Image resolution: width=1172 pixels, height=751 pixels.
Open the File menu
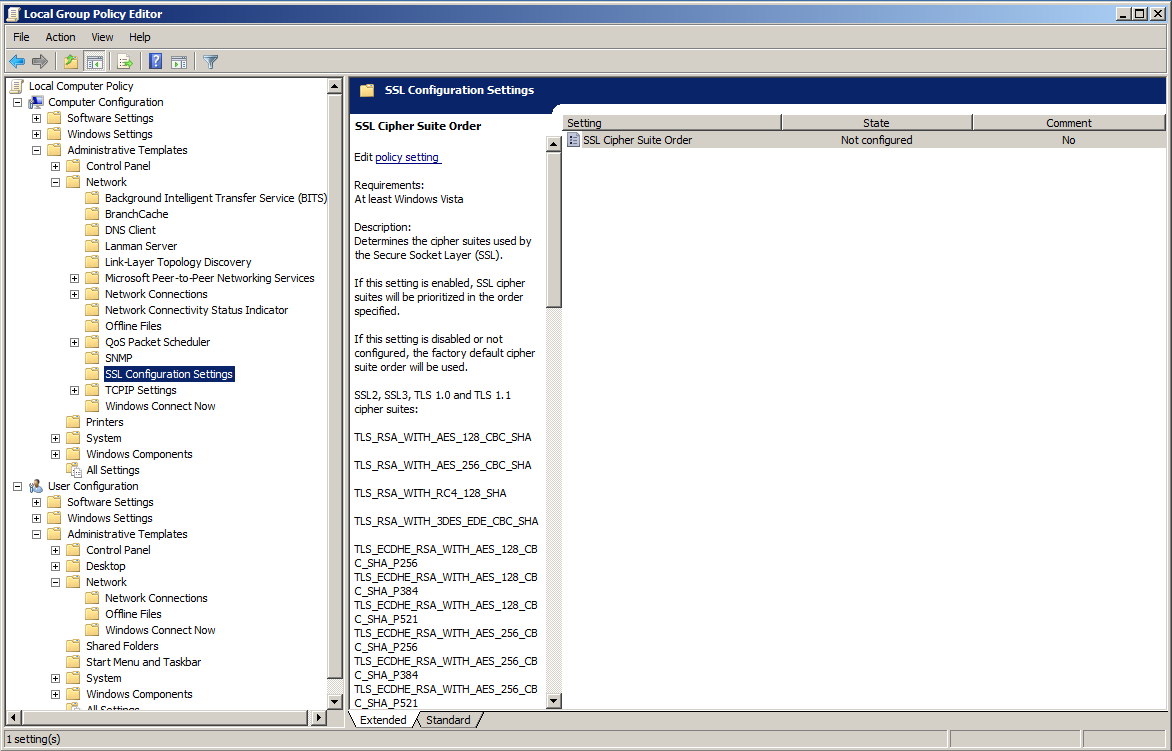[22, 37]
